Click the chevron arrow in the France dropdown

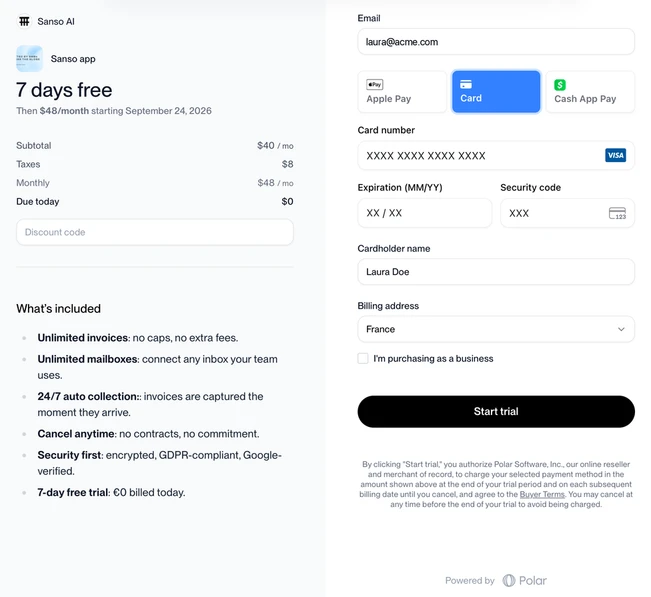click(x=621, y=329)
